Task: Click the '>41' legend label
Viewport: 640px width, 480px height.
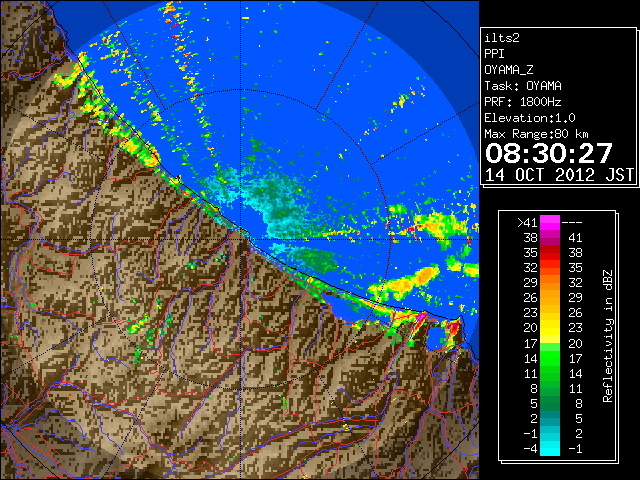Action: pos(527,222)
